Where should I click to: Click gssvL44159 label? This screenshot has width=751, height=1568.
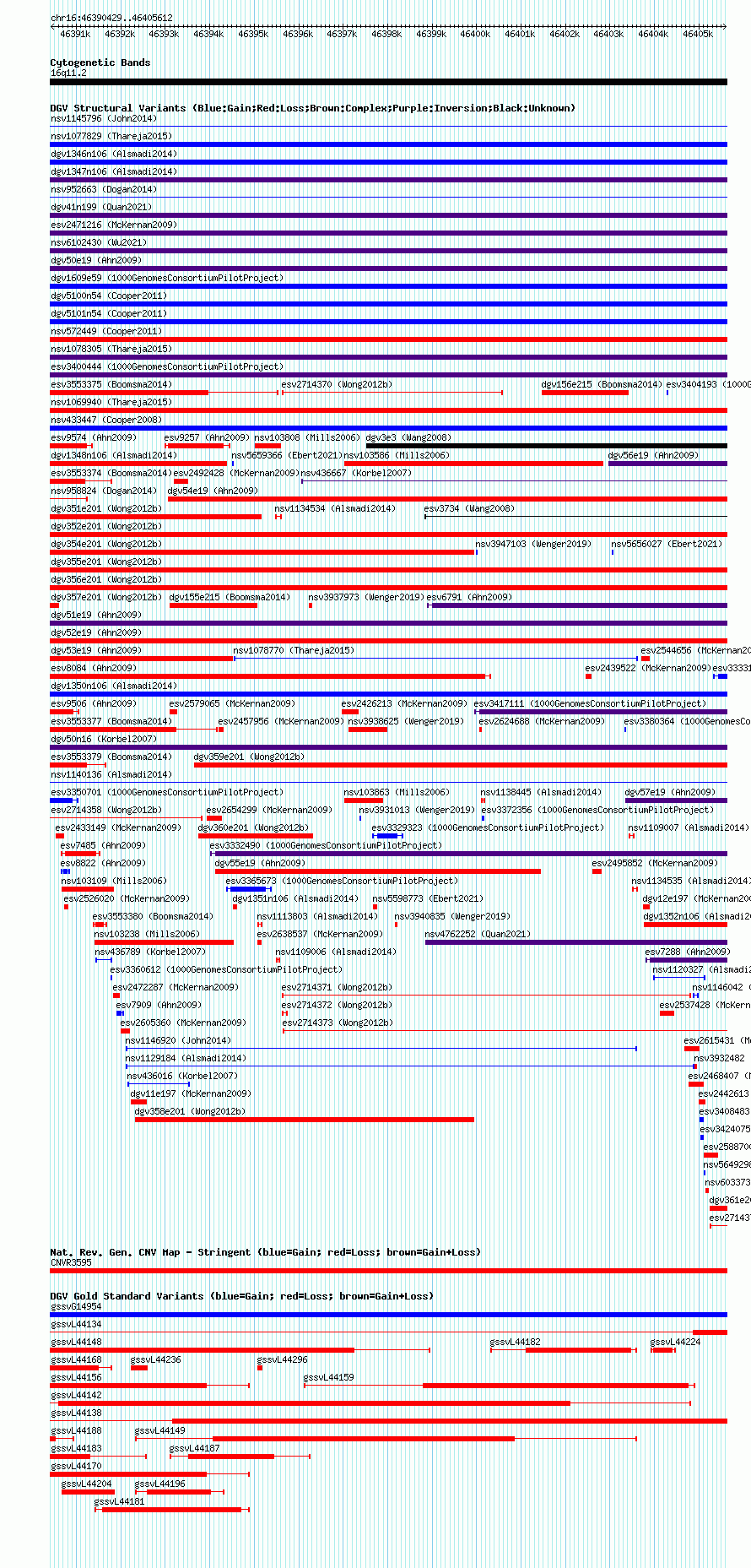pyautogui.click(x=329, y=1377)
